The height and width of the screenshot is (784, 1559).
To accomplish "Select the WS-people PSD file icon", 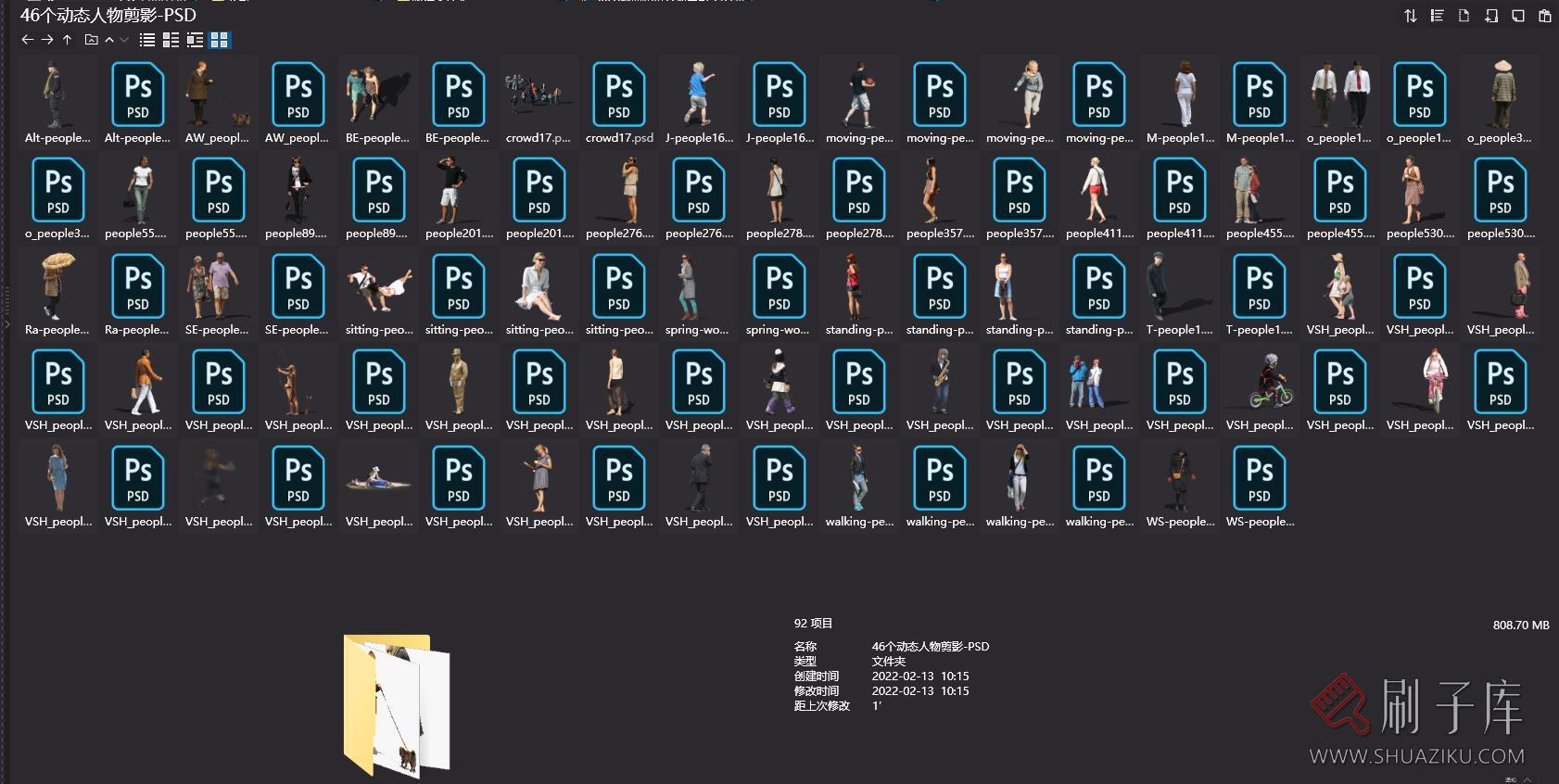I will pyautogui.click(x=1260, y=478).
